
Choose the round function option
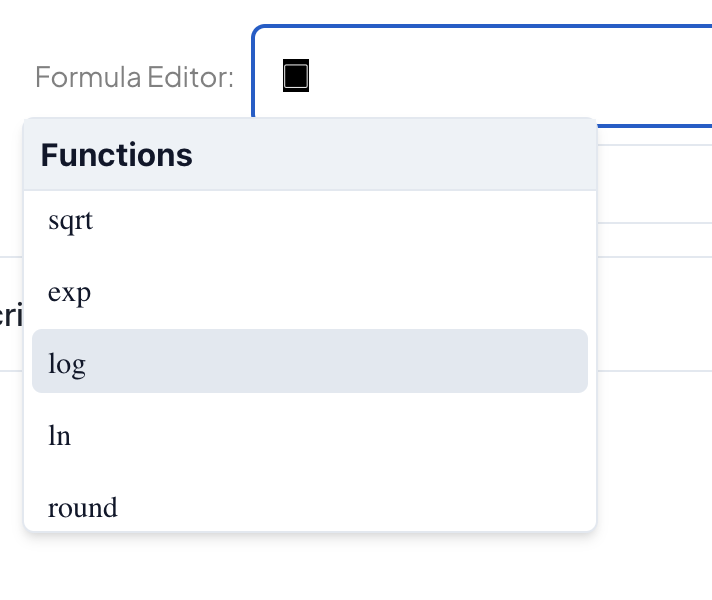[x=83, y=507]
